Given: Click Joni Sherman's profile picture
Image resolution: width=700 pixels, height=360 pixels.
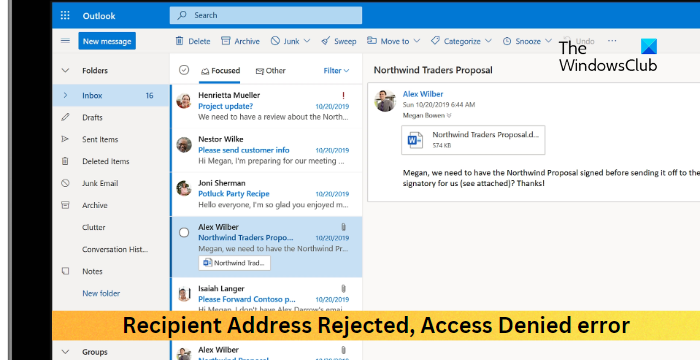Looking at the screenshot, I should [x=184, y=188].
